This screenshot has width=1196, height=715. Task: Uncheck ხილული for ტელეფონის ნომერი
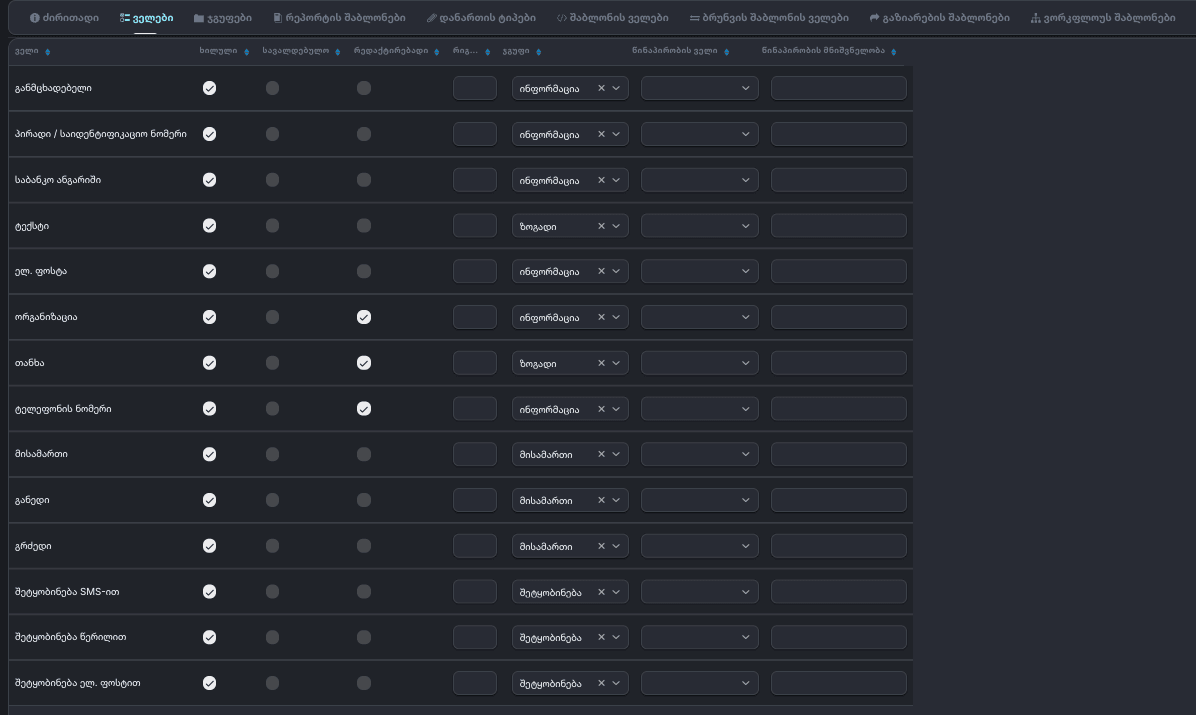pos(209,409)
